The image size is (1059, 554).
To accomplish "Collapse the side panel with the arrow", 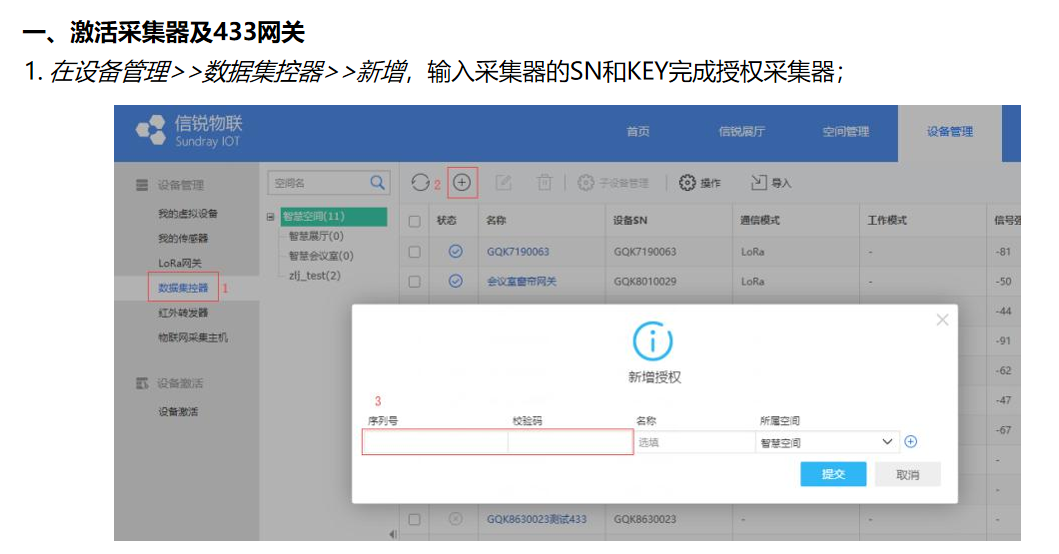I will tap(393, 534).
